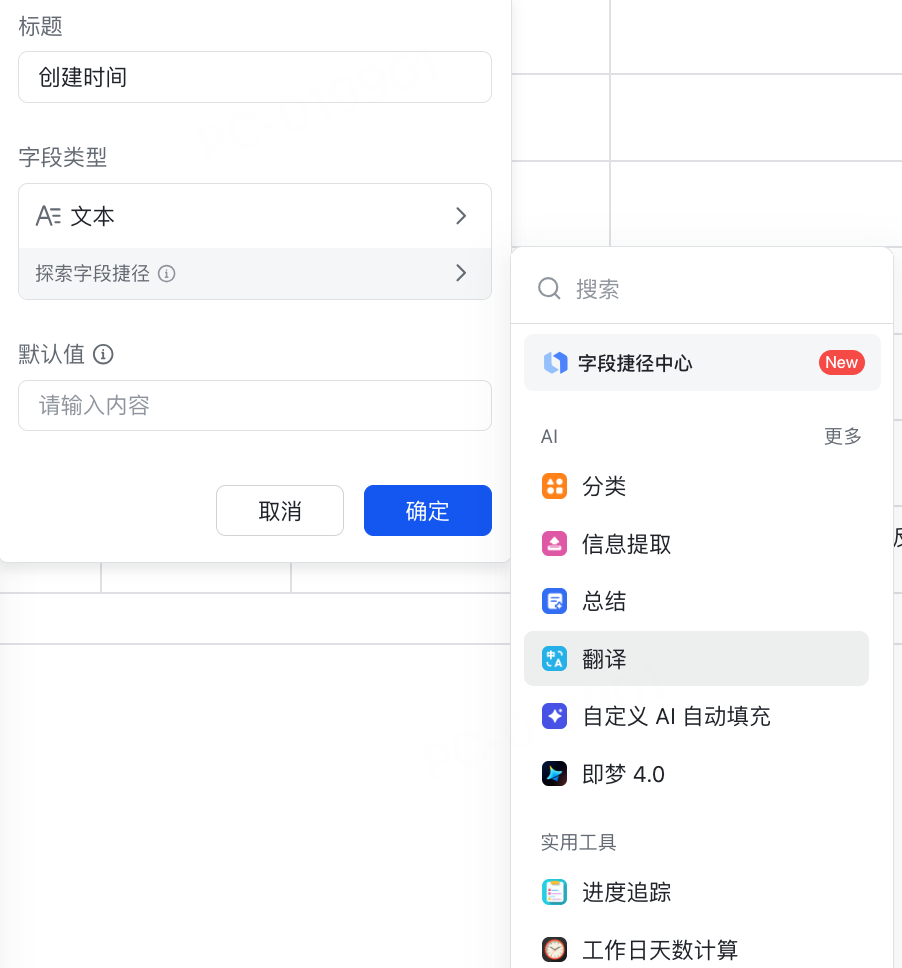Click the 工作日天数计算 clock icon
This screenshot has height=968, width=902.
pyautogui.click(x=554, y=949)
